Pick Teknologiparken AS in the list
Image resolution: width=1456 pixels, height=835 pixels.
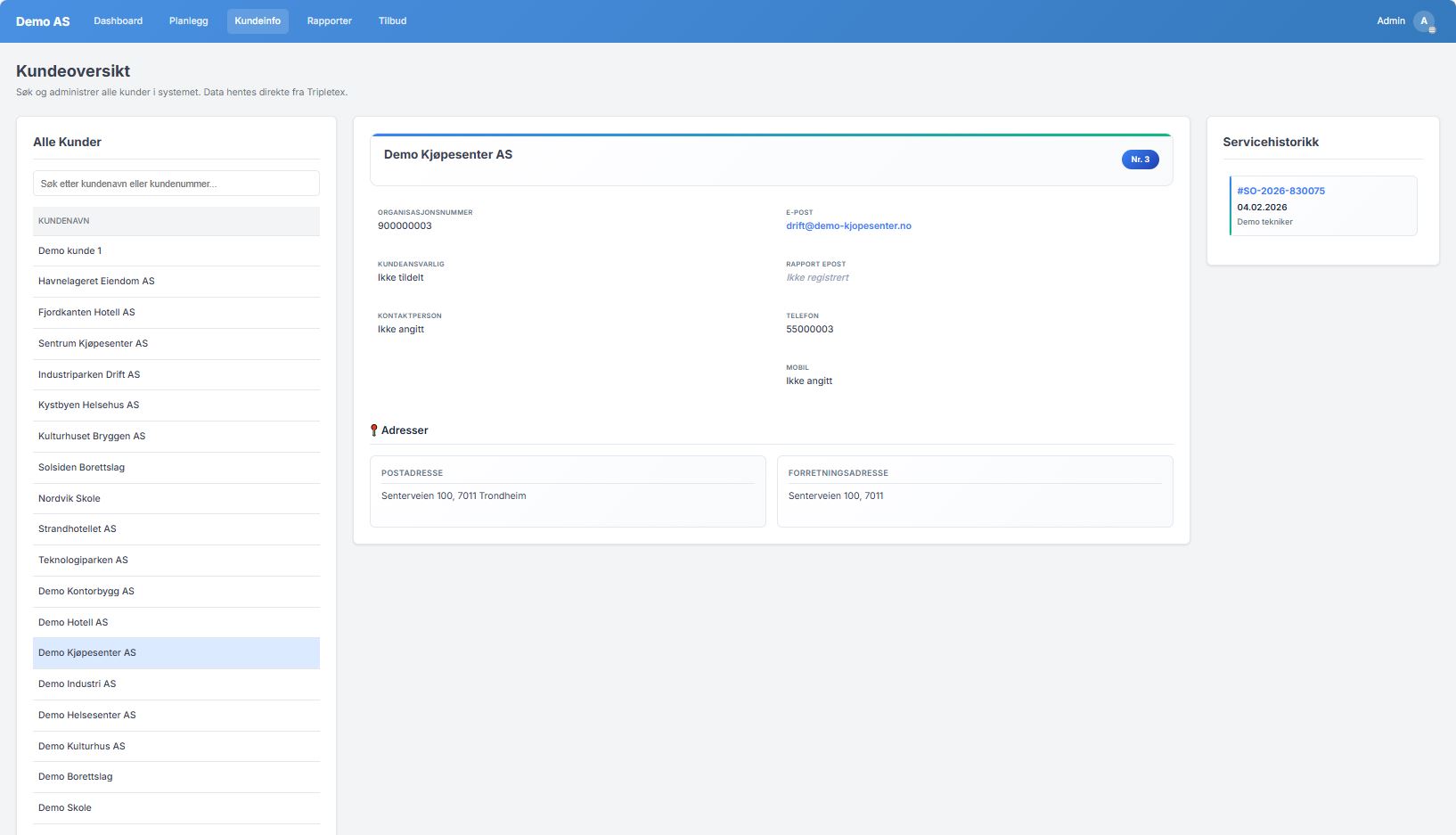83,561
